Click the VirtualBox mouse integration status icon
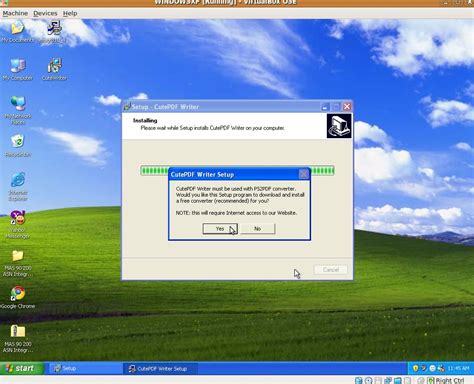This screenshot has height=384, width=474. 421,380
